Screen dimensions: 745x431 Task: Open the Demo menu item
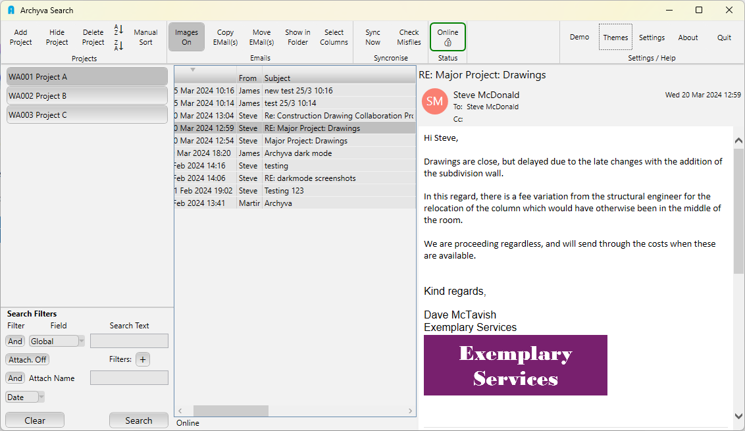[x=580, y=37]
